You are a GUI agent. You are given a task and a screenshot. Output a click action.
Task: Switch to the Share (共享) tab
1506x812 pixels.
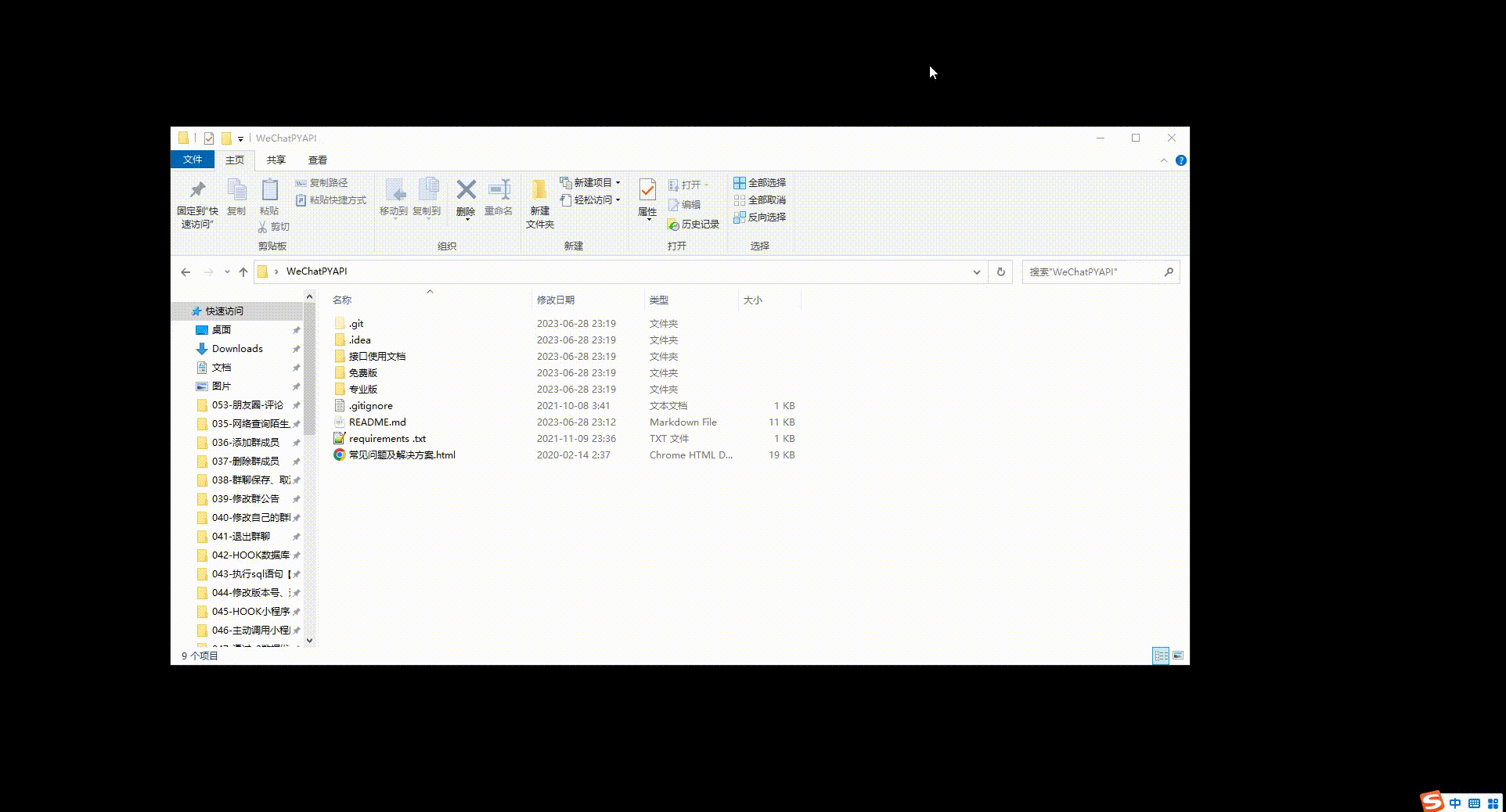[x=276, y=160]
